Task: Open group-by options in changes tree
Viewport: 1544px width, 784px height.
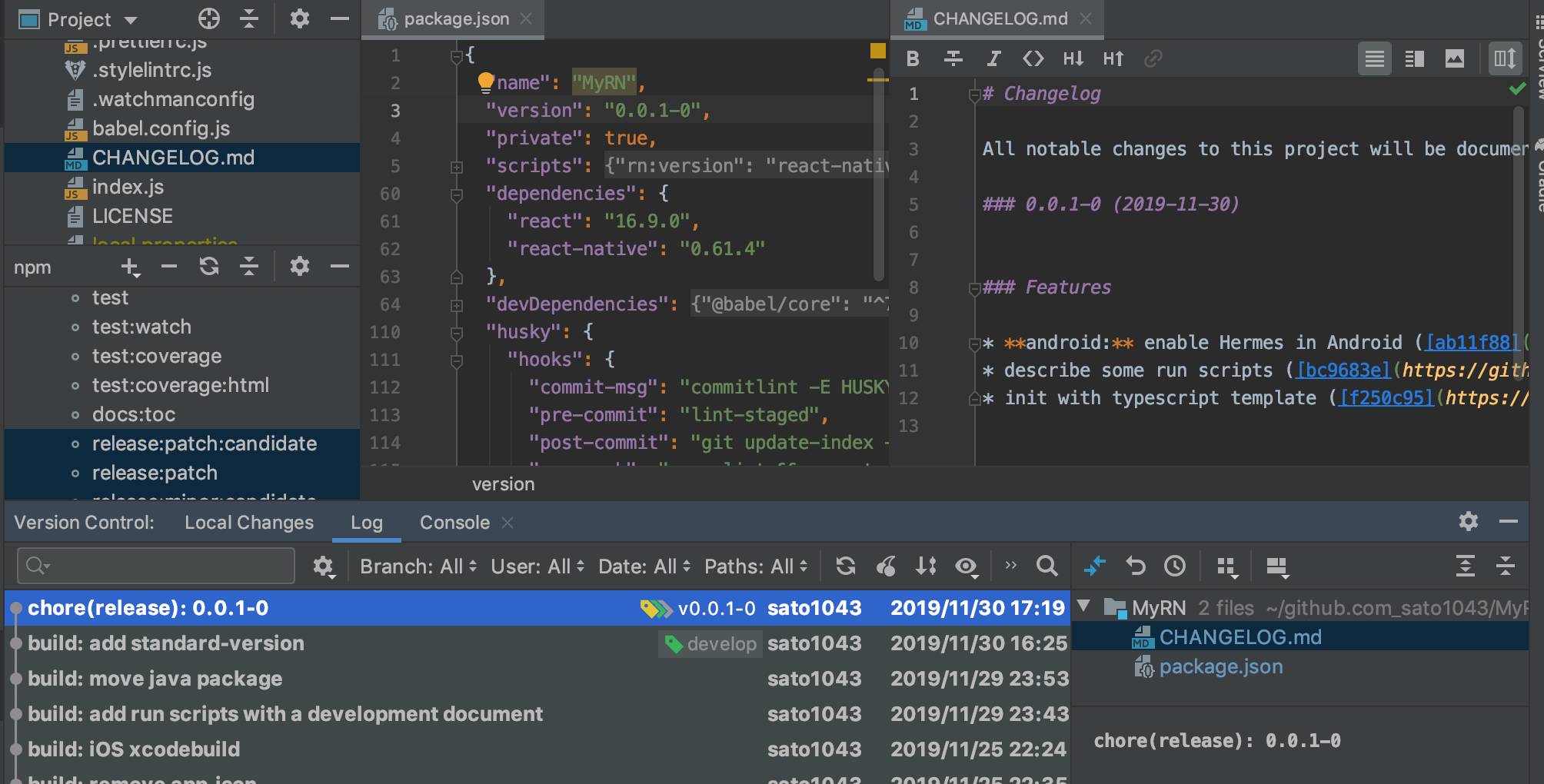Action: pos(1227,567)
